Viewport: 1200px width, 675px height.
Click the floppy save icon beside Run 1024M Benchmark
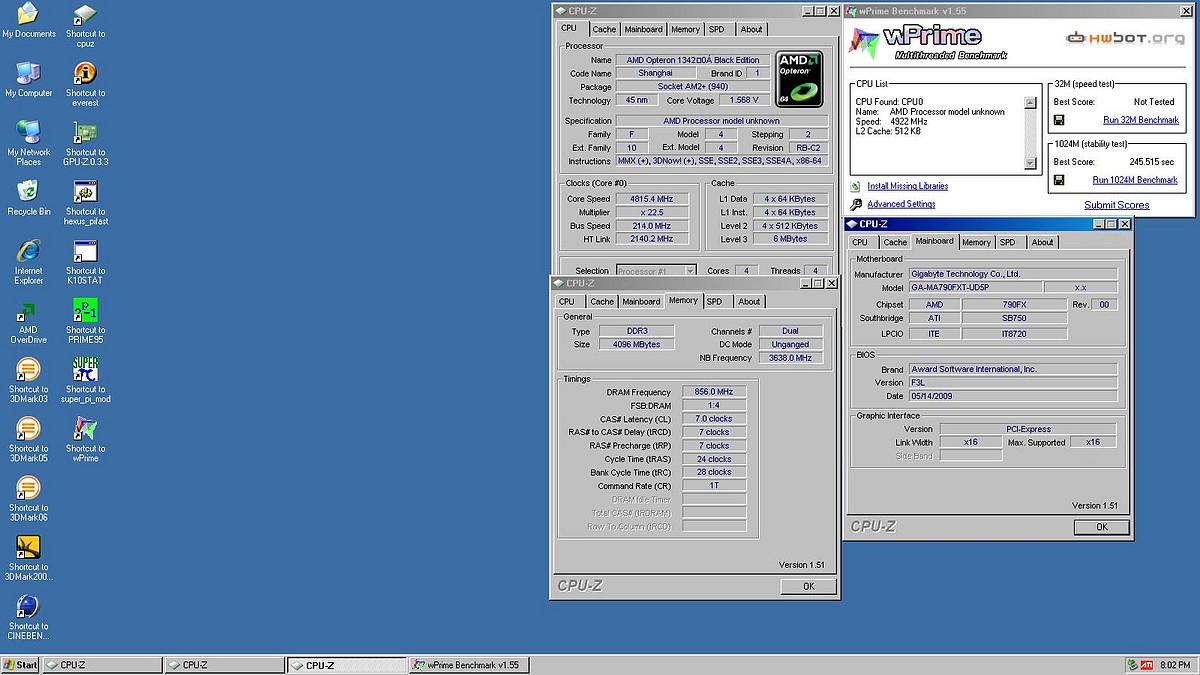tap(1059, 180)
